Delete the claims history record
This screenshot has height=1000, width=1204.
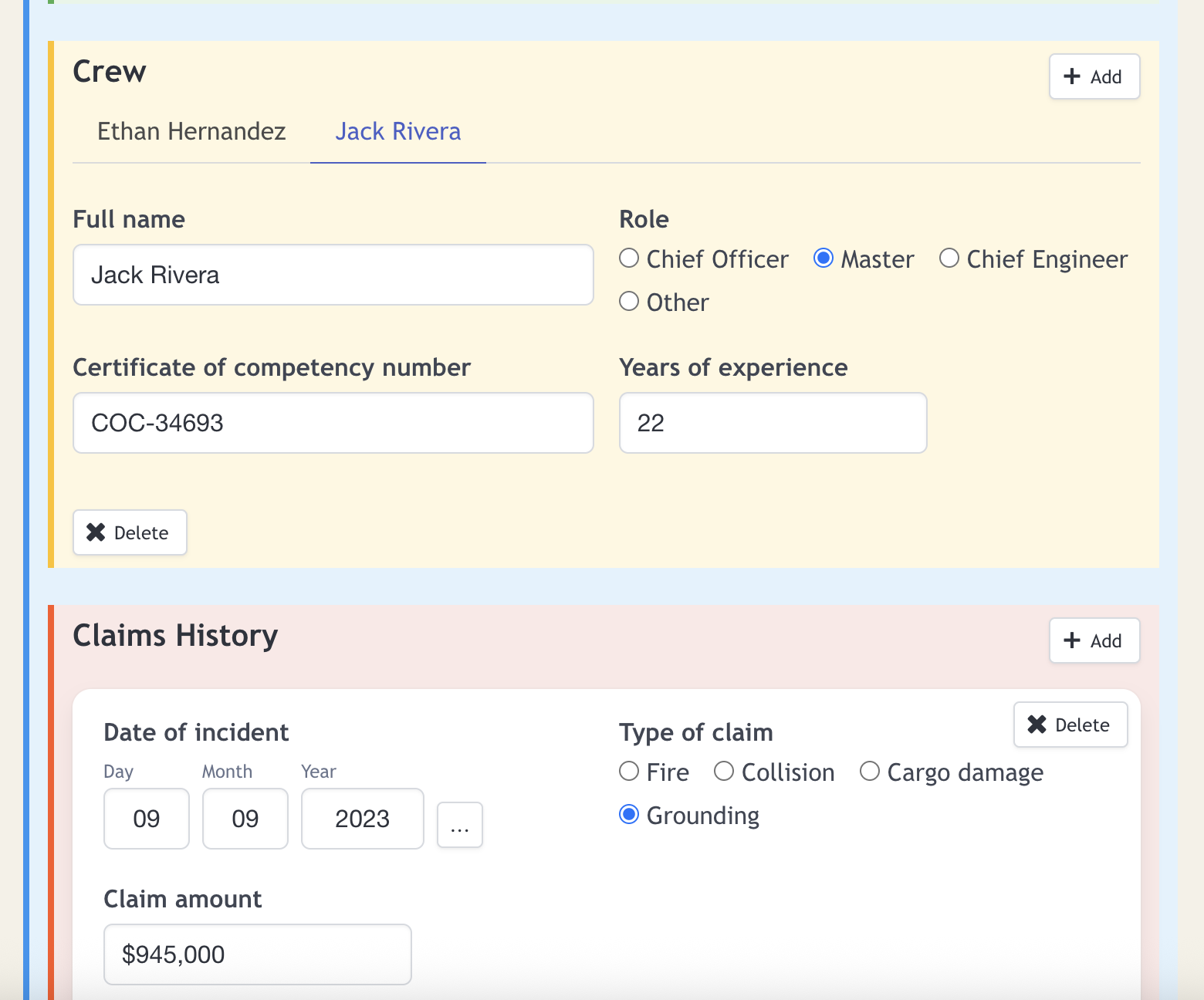[1070, 725]
